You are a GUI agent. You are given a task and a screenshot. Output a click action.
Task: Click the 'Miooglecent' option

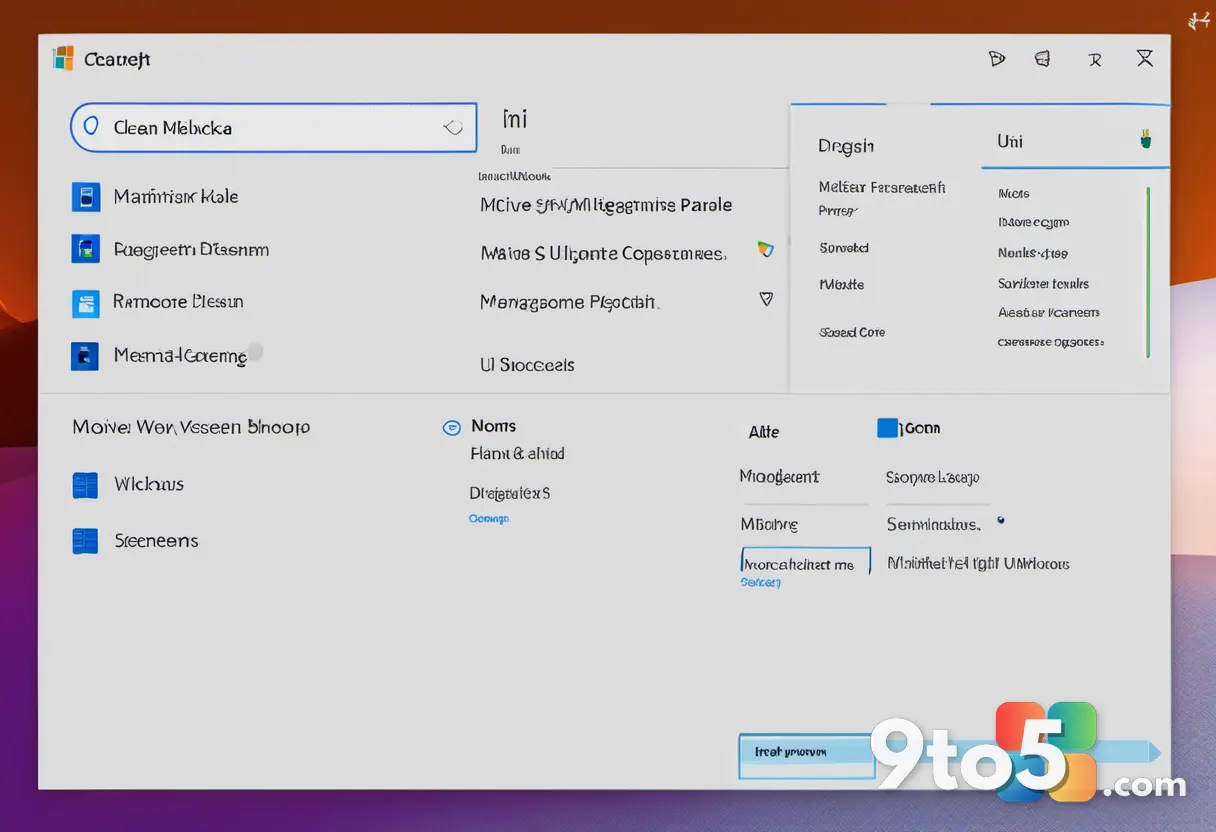click(x=779, y=477)
